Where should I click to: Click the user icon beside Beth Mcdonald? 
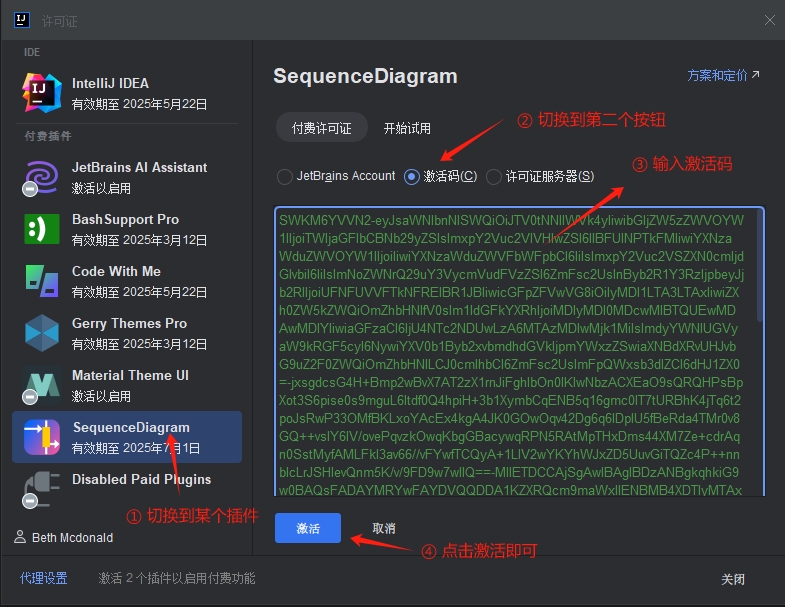[x=20, y=537]
